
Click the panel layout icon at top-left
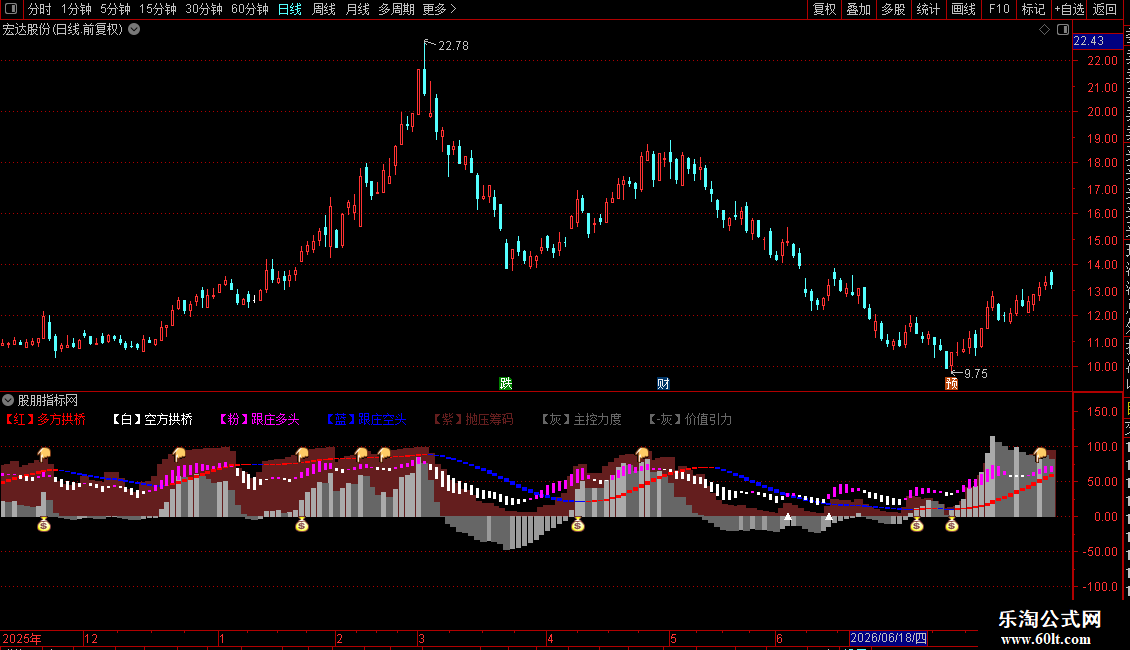tap(11, 9)
